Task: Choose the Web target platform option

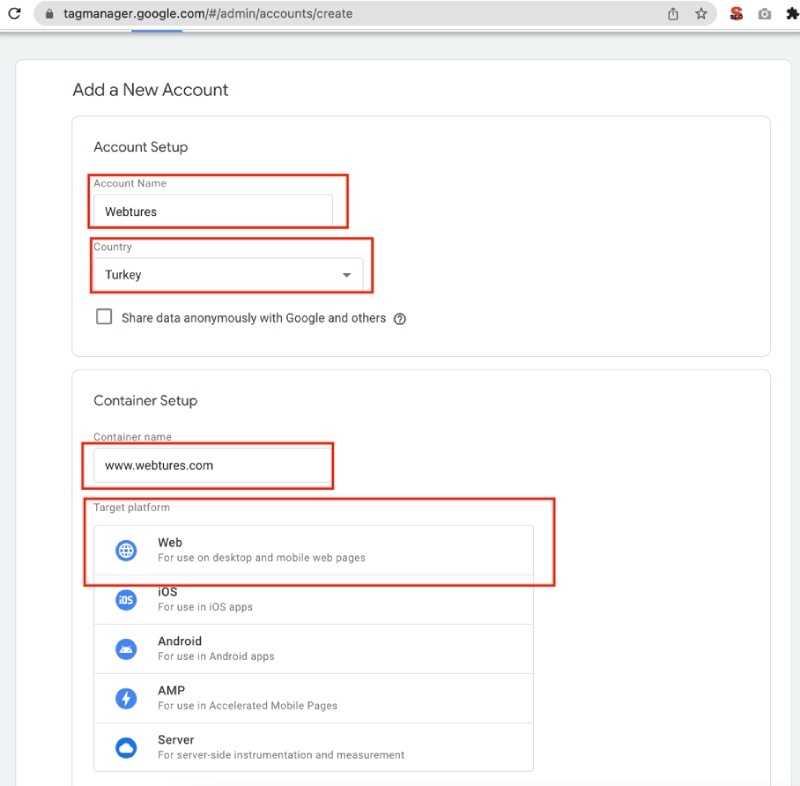Action: click(300, 549)
